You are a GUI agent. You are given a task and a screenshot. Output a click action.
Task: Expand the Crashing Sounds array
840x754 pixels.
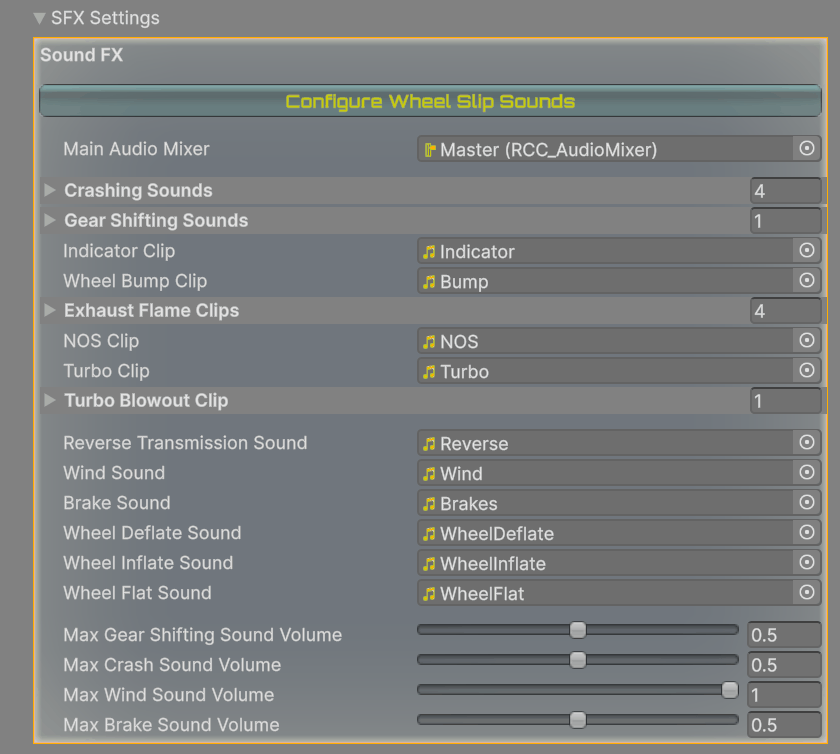click(x=49, y=190)
